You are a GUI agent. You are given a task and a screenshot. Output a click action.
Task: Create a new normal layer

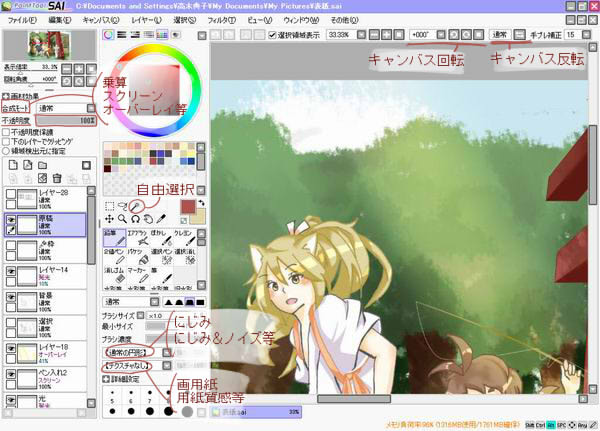click(13, 165)
